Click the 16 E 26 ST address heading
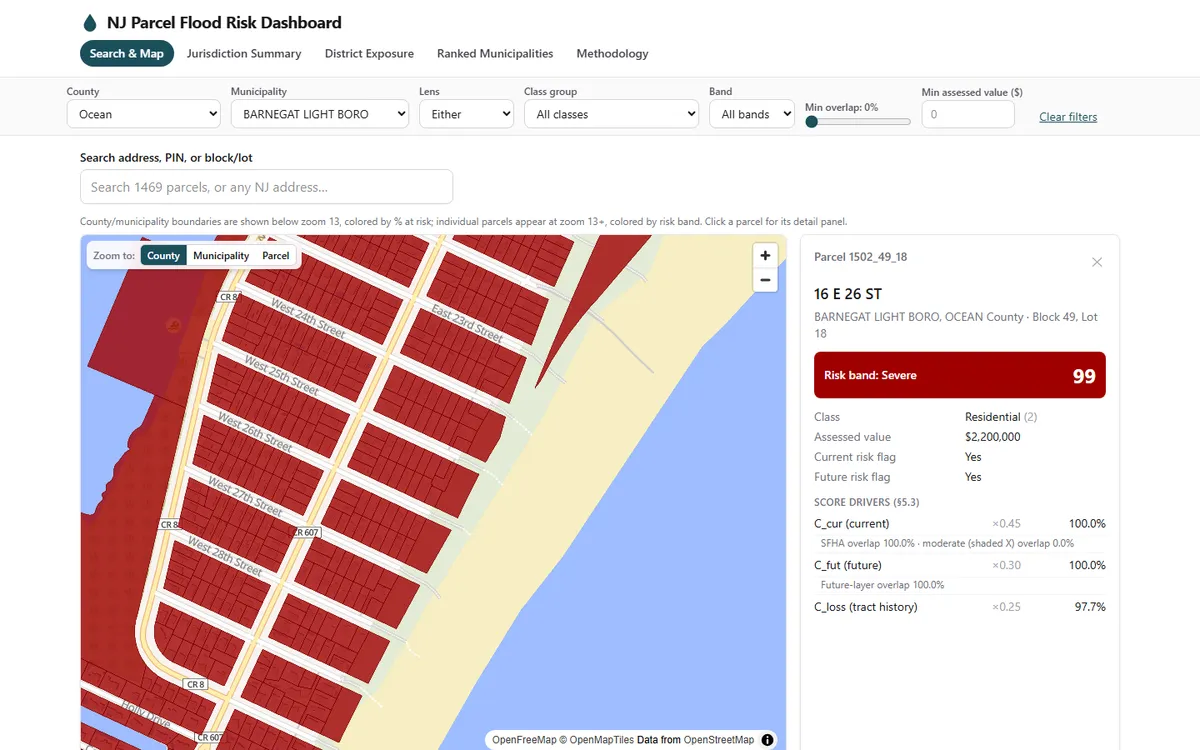1200x750 pixels. [848, 294]
